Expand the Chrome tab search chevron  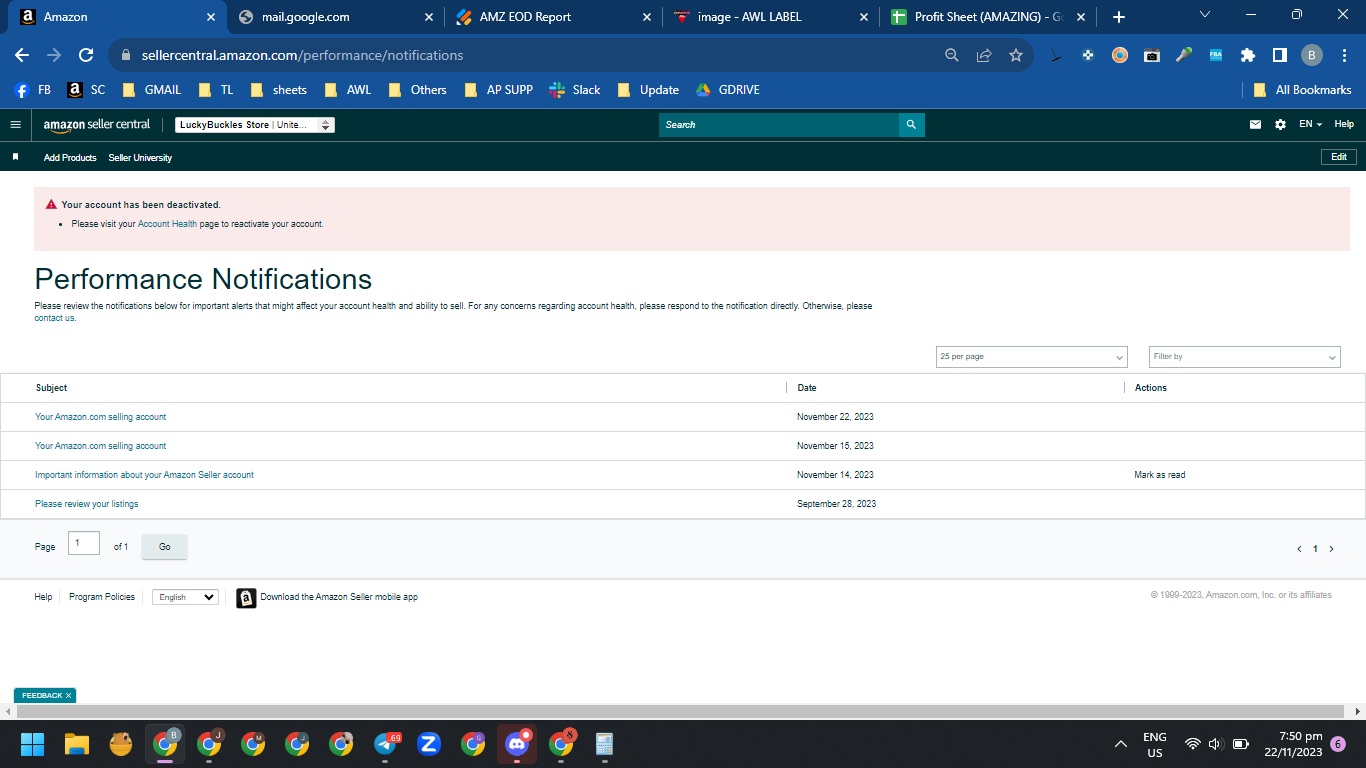(1204, 15)
